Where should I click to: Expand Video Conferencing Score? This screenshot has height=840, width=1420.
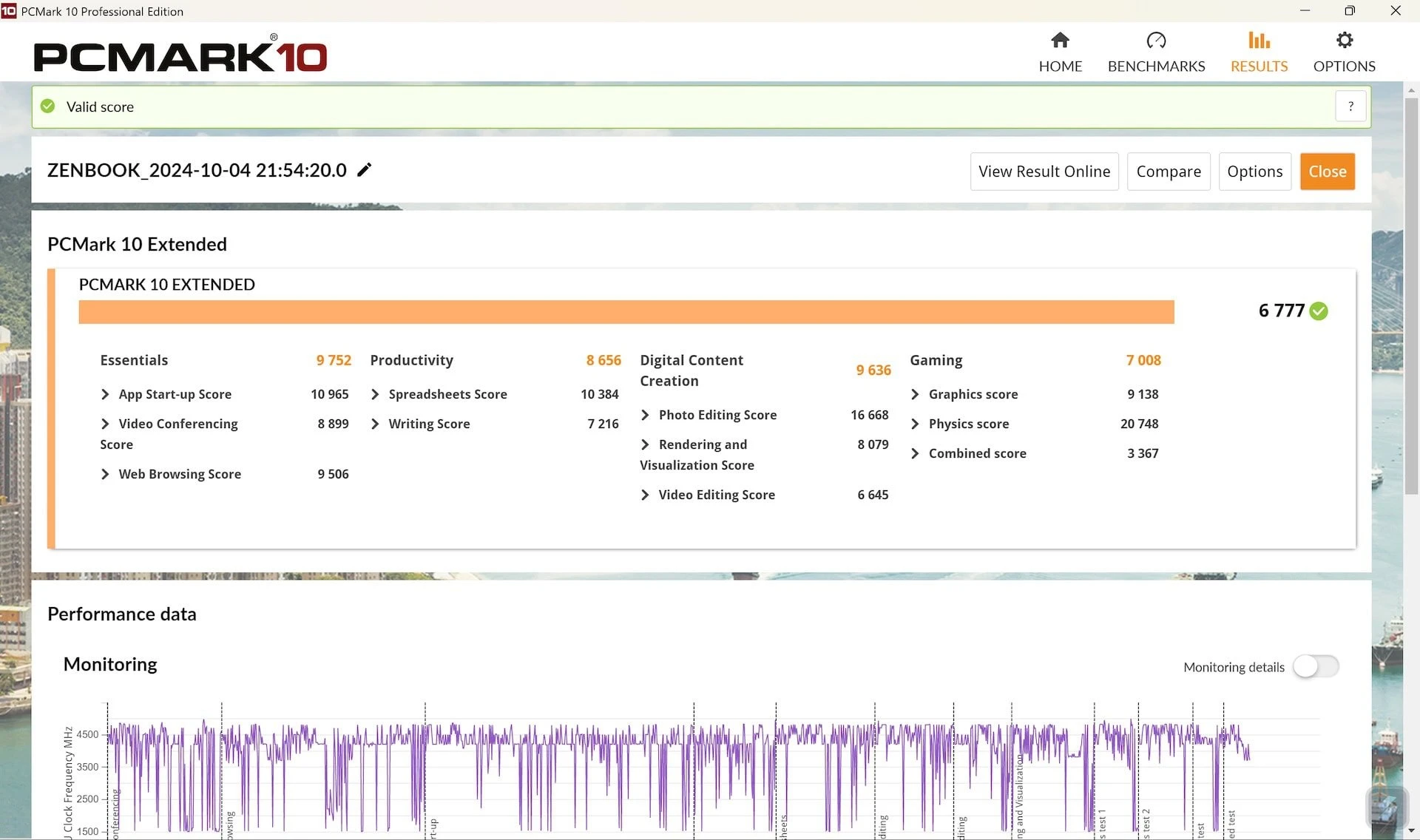105,424
